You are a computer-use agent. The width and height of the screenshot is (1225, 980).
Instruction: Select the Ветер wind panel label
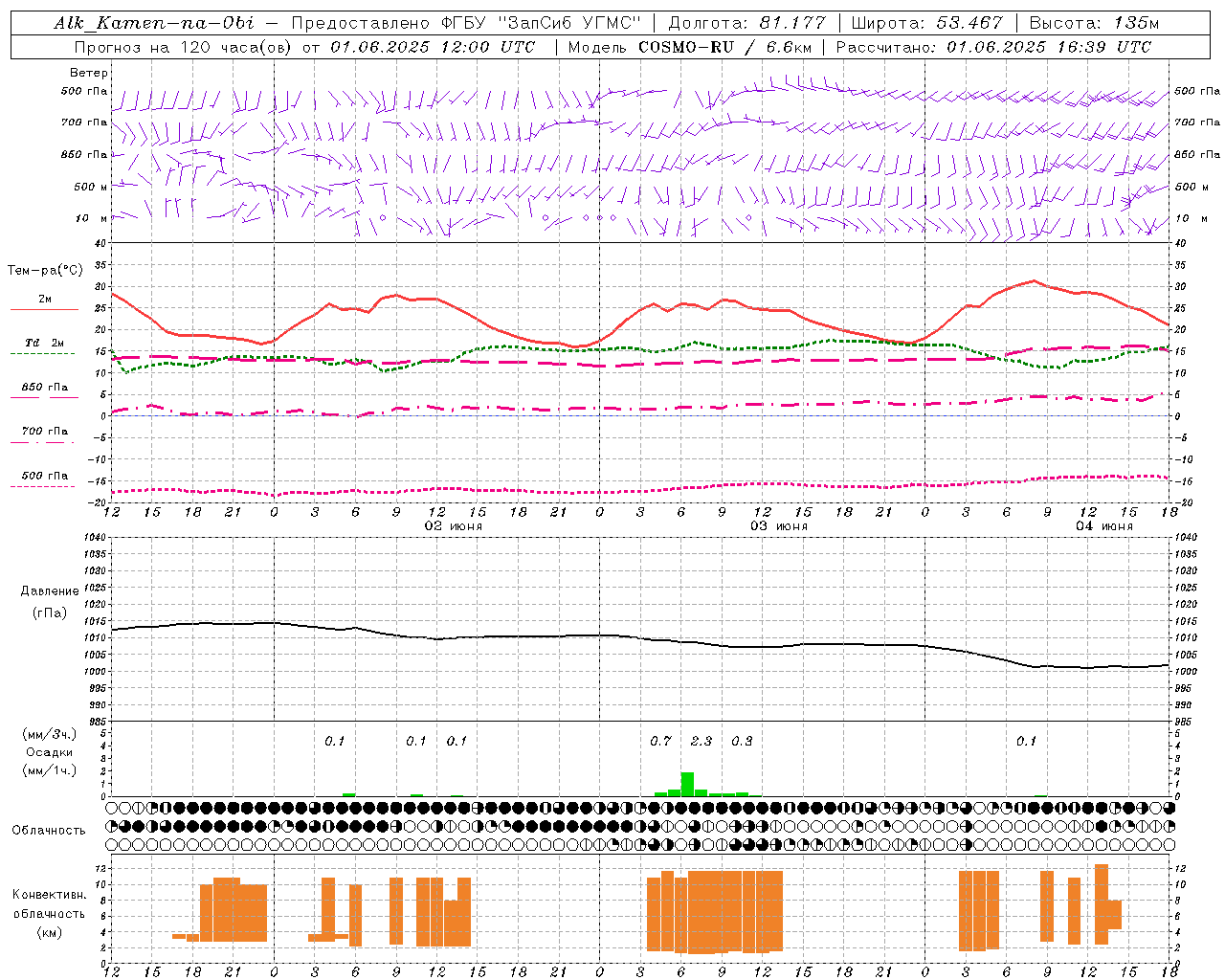point(89,73)
